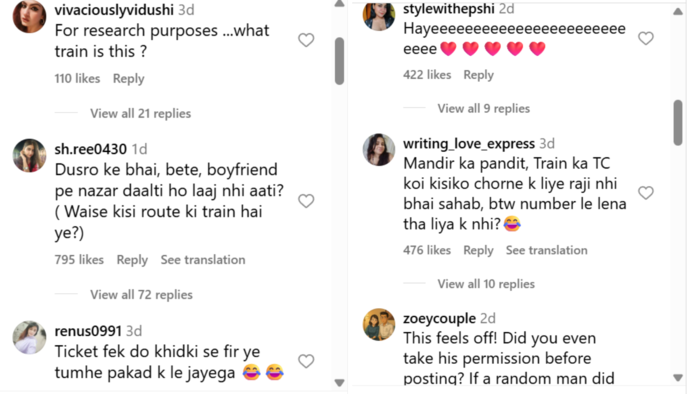Like stylewithepshi's comment heart icon

click(x=646, y=38)
